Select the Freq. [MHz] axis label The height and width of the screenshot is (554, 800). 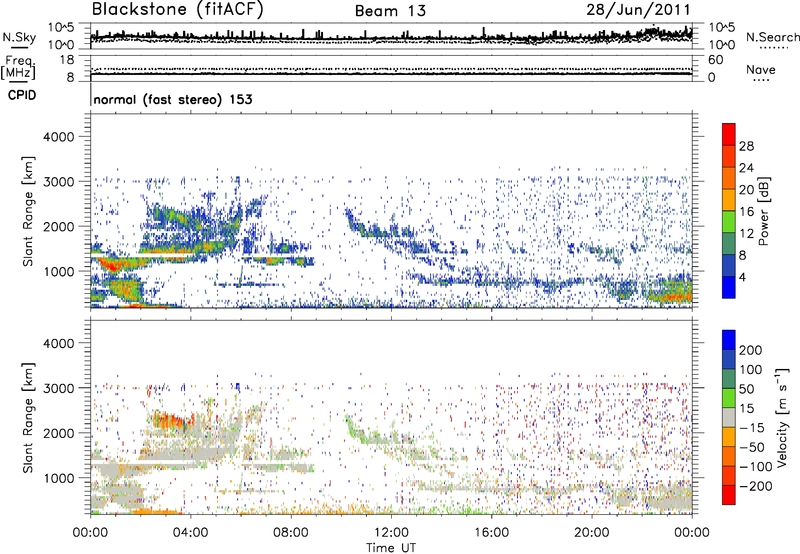[18, 67]
